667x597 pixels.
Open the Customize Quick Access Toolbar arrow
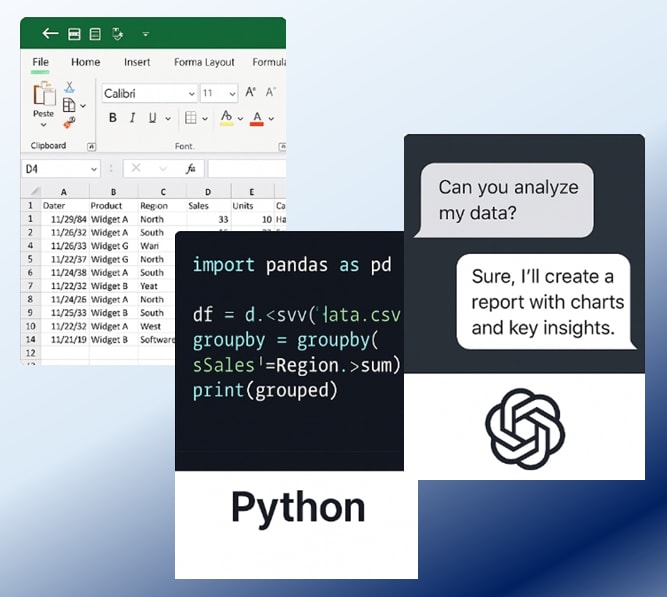145,34
